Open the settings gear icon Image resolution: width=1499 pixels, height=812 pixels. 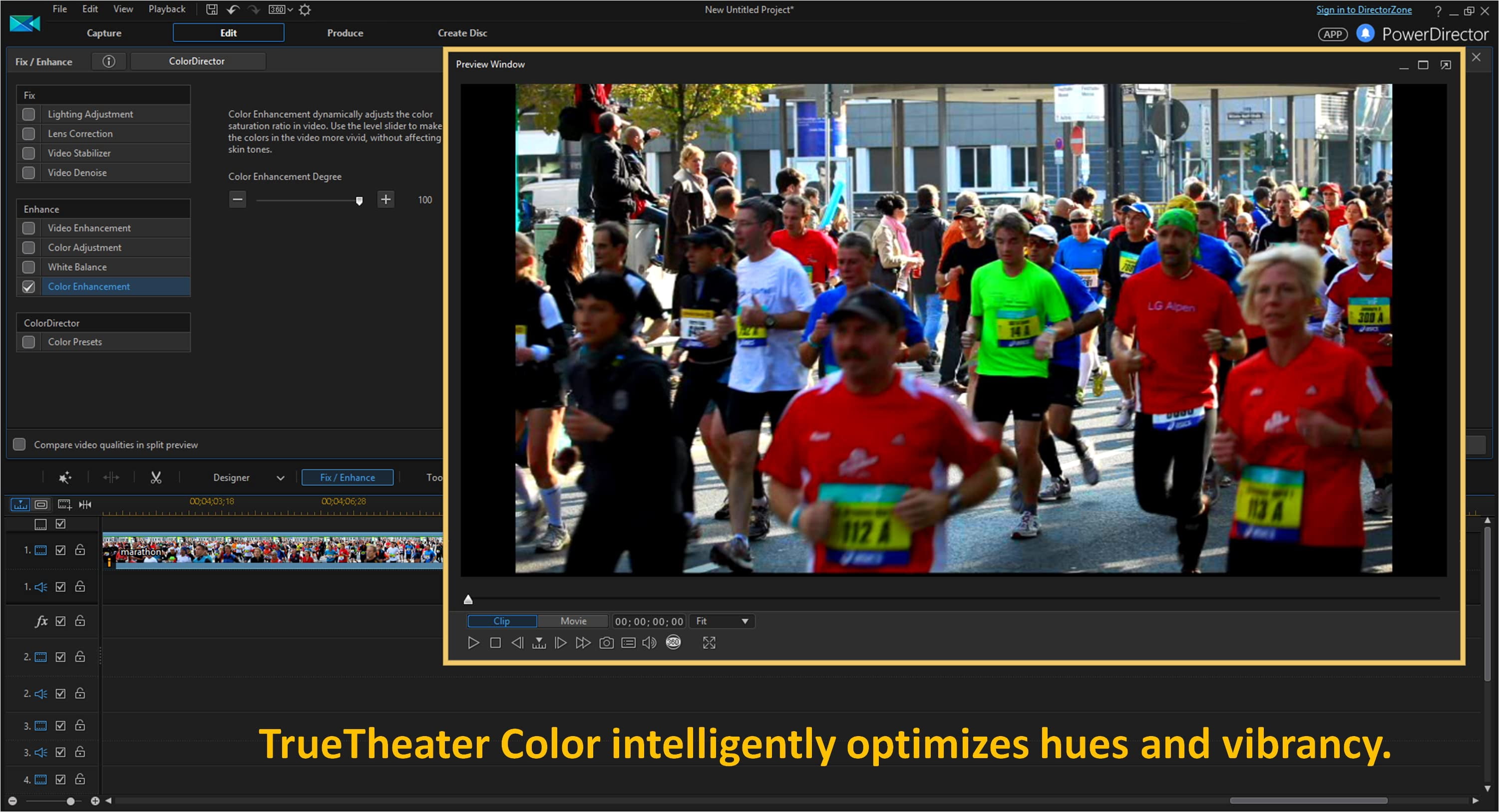tap(305, 9)
